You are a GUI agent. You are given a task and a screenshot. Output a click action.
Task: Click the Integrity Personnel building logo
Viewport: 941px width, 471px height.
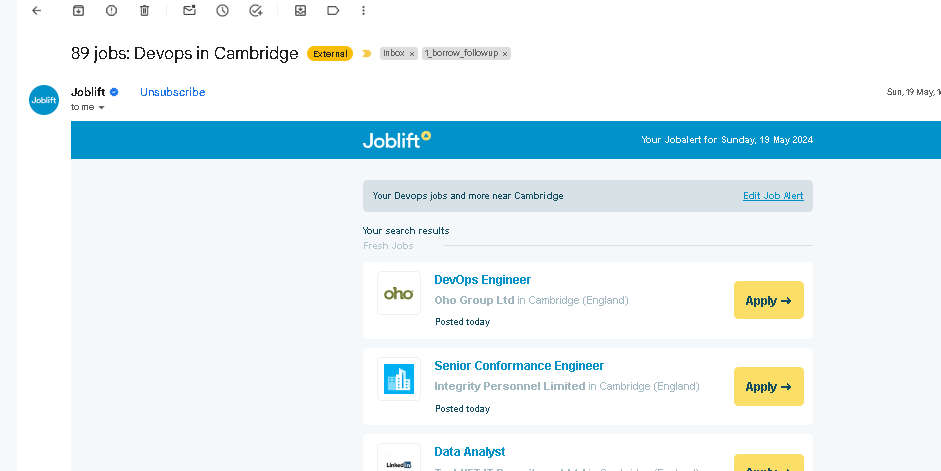(398, 379)
